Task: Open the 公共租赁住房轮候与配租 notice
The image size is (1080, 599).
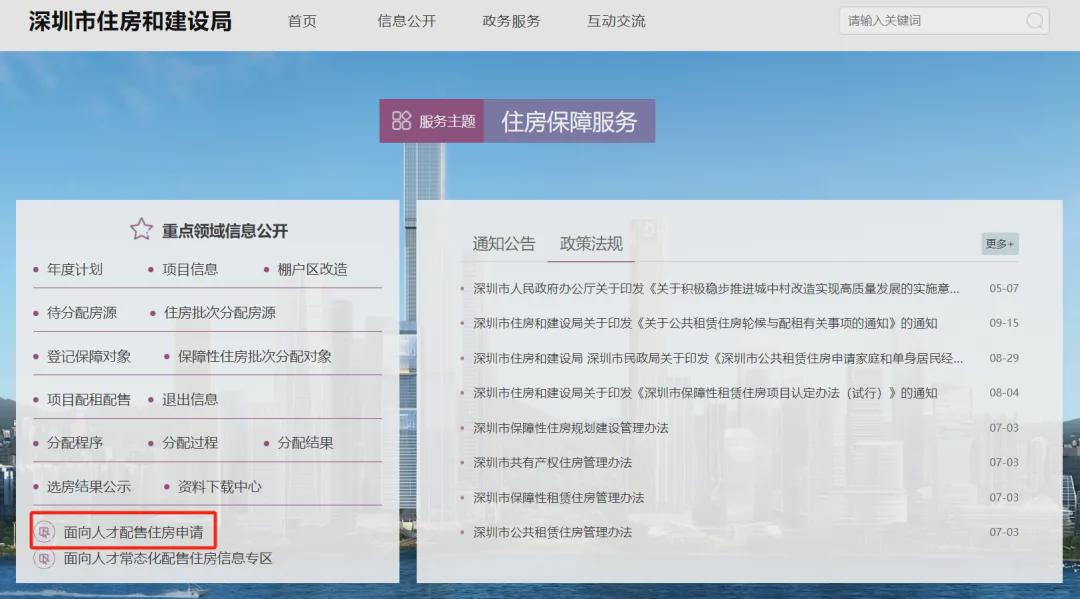Action: pyautogui.click(x=705, y=323)
